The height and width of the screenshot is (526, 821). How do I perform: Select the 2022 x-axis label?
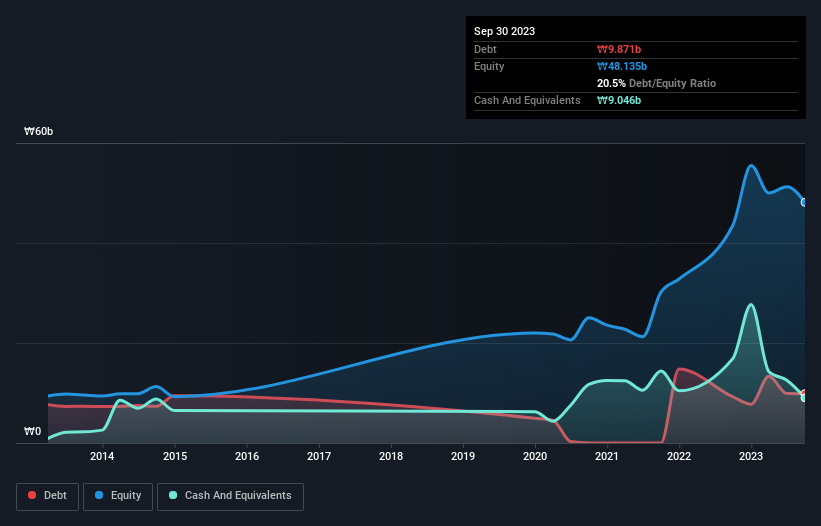[679, 456]
